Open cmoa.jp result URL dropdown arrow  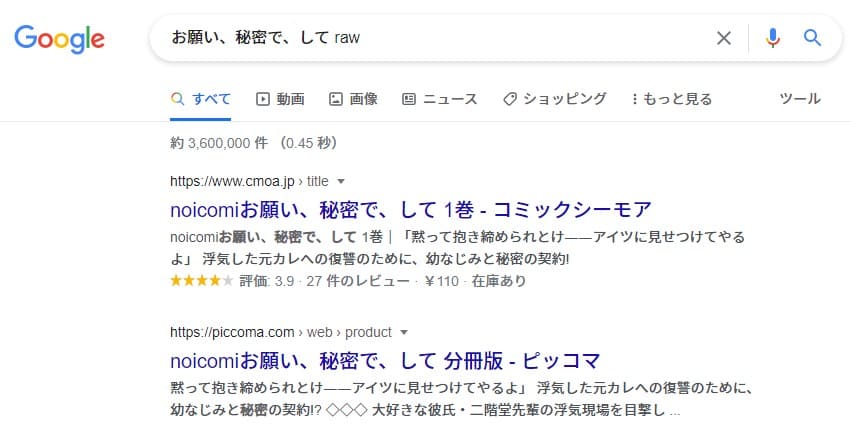pyautogui.click(x=341, y=181)
